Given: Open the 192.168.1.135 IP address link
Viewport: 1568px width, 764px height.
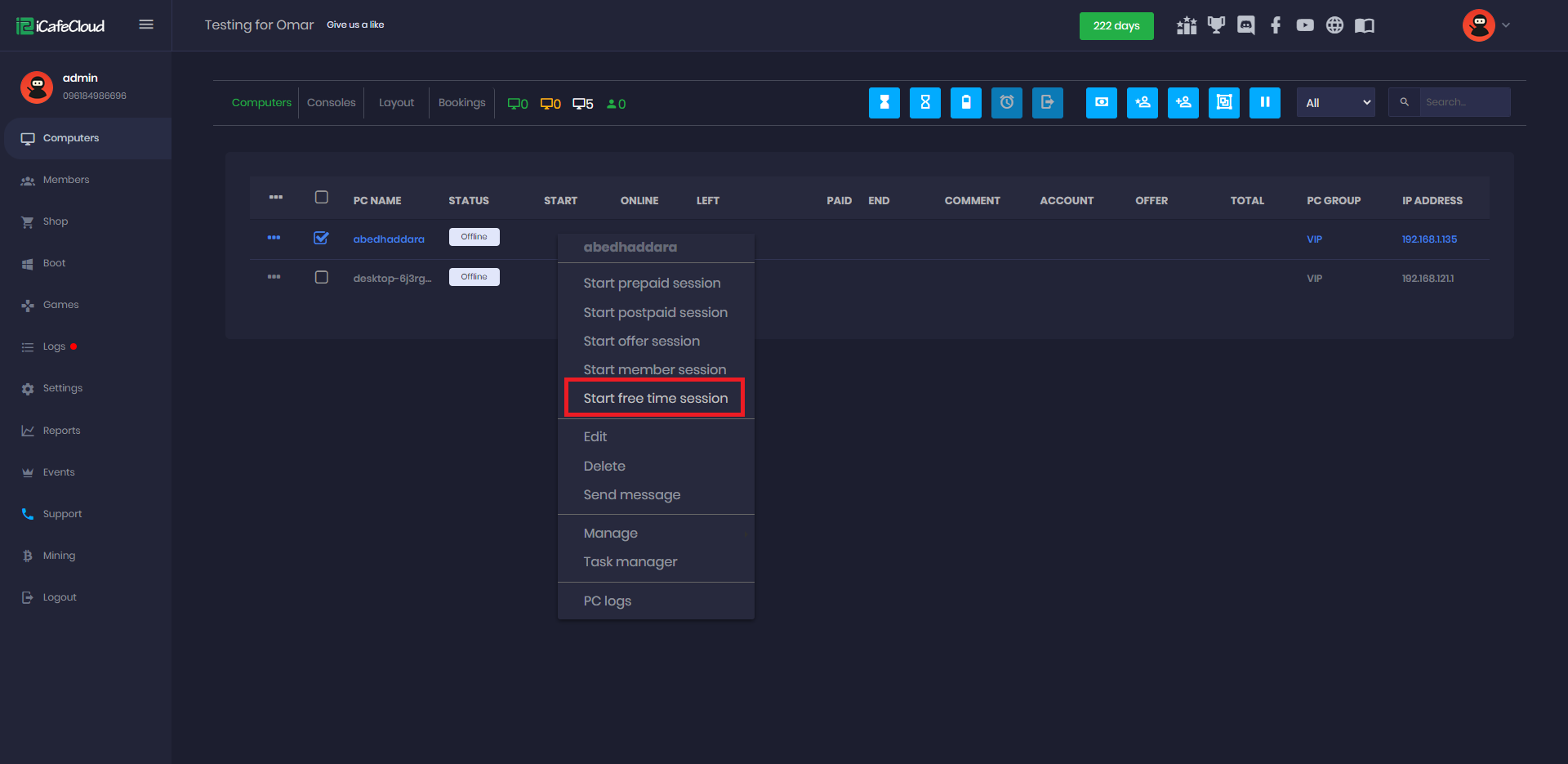Looking at the screenshot, I should click(1428, 239).
